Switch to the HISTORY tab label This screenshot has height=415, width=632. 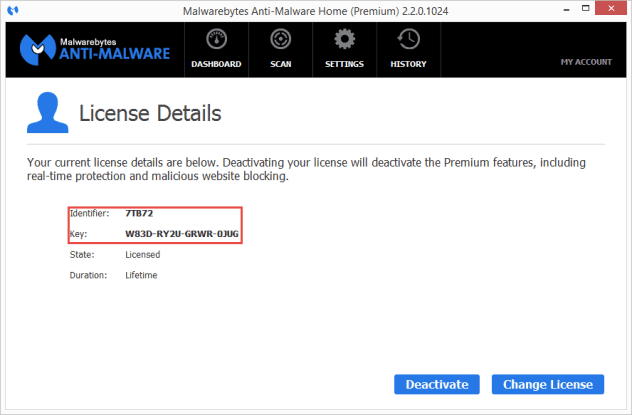pyautogui.click(x=408, y=64)
